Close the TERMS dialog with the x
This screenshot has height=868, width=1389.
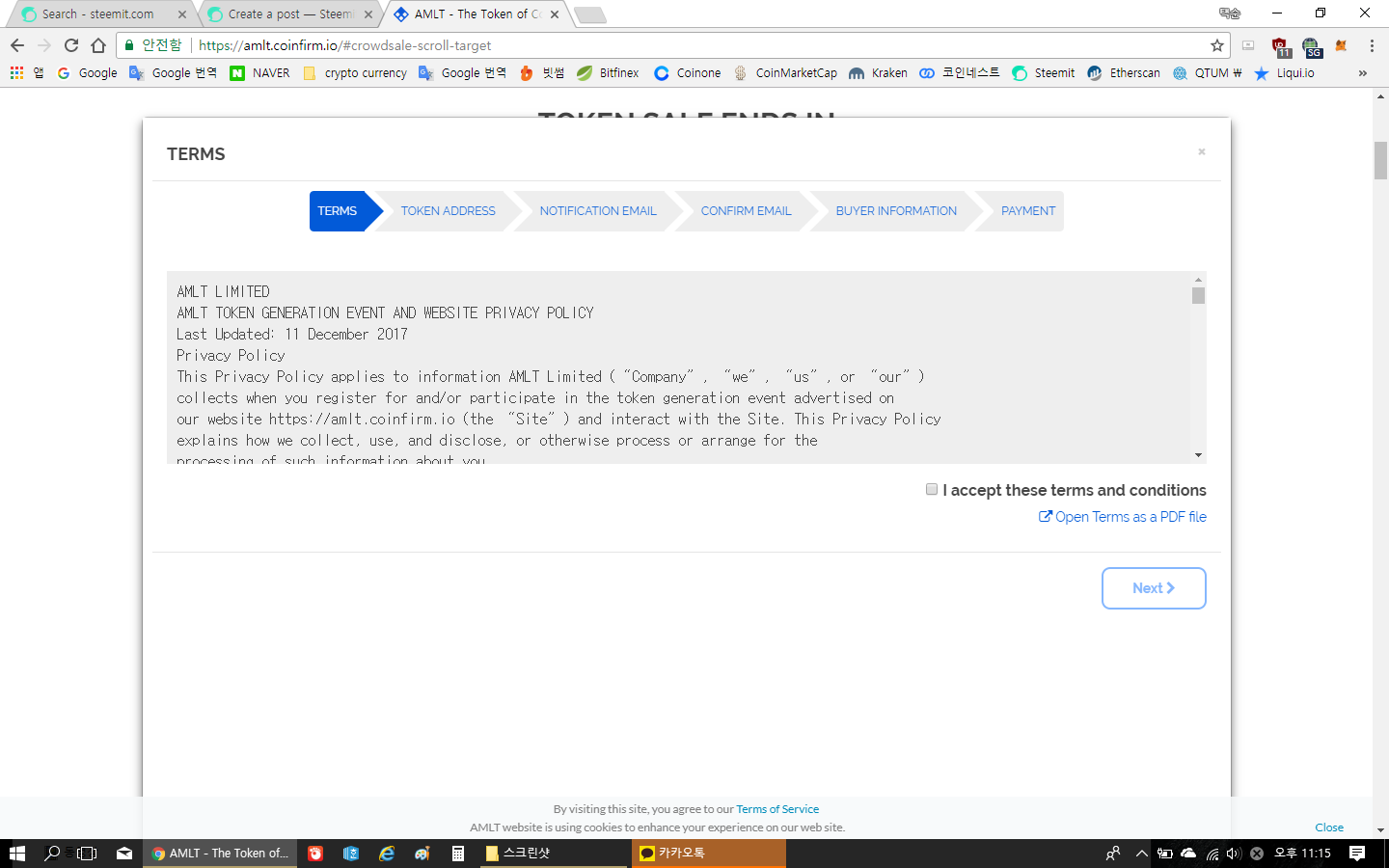[x=1202, y=151]
